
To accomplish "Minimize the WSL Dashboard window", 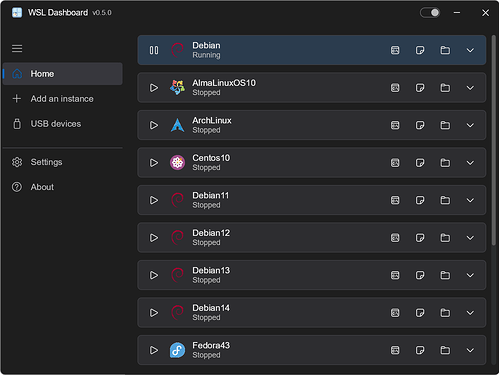I will tap(457, 13).
